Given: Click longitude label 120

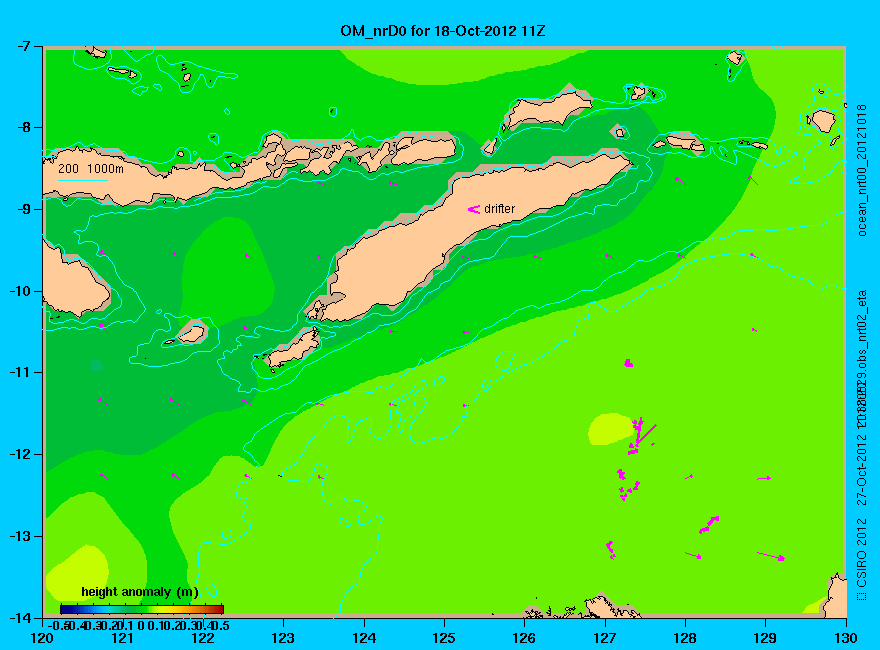Looking at the screenshot, I should 42,638.
